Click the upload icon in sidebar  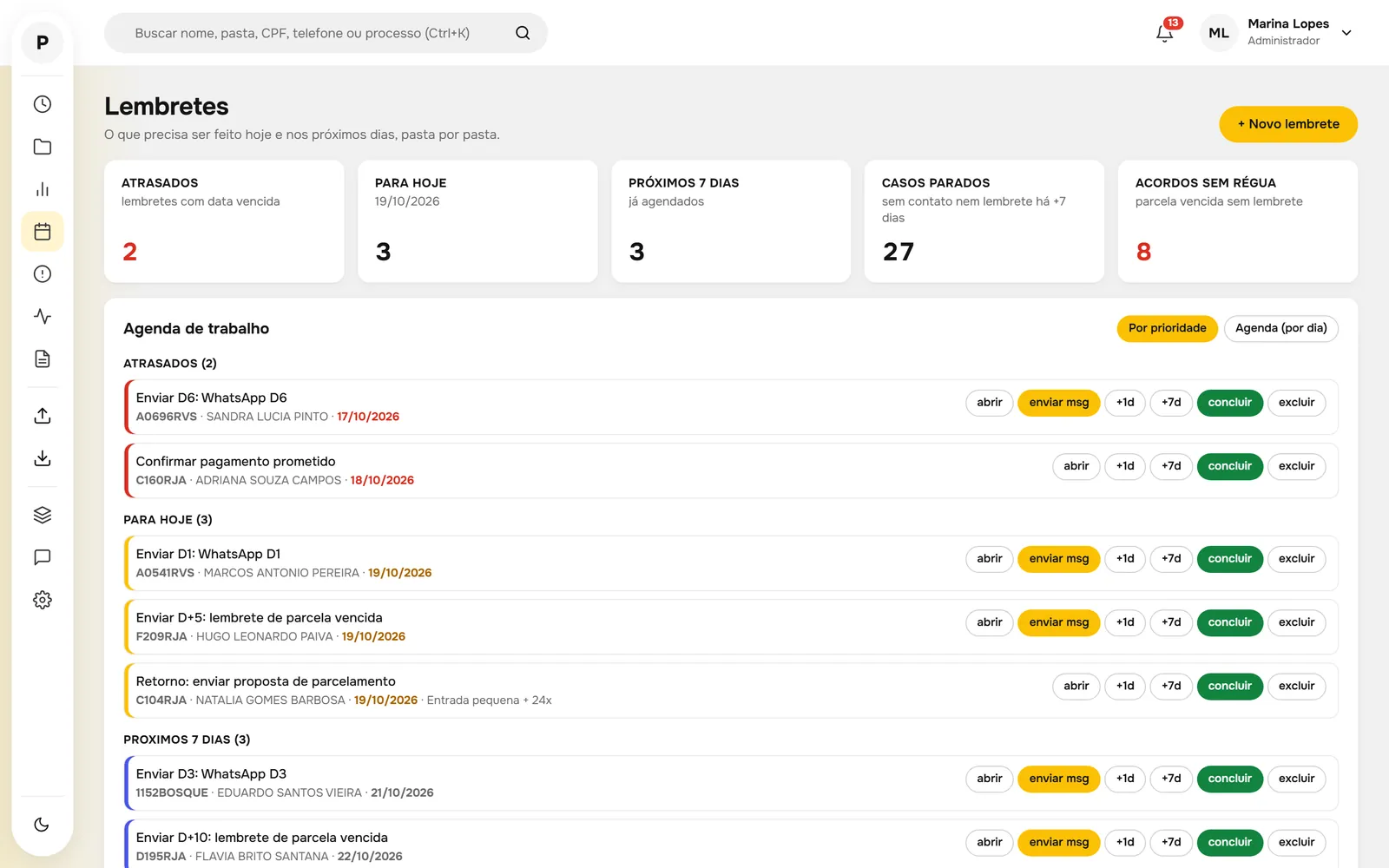point(42,416)
